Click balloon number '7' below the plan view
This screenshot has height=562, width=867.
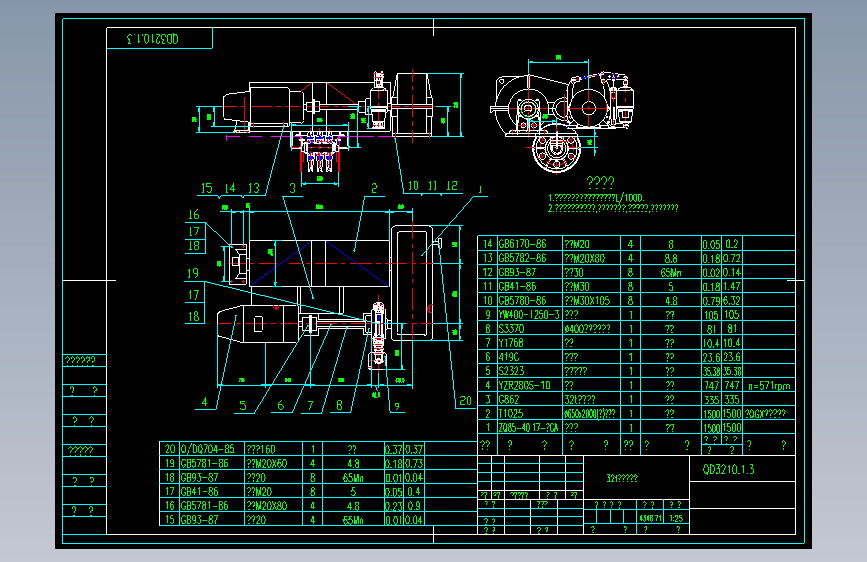point(311,405)
